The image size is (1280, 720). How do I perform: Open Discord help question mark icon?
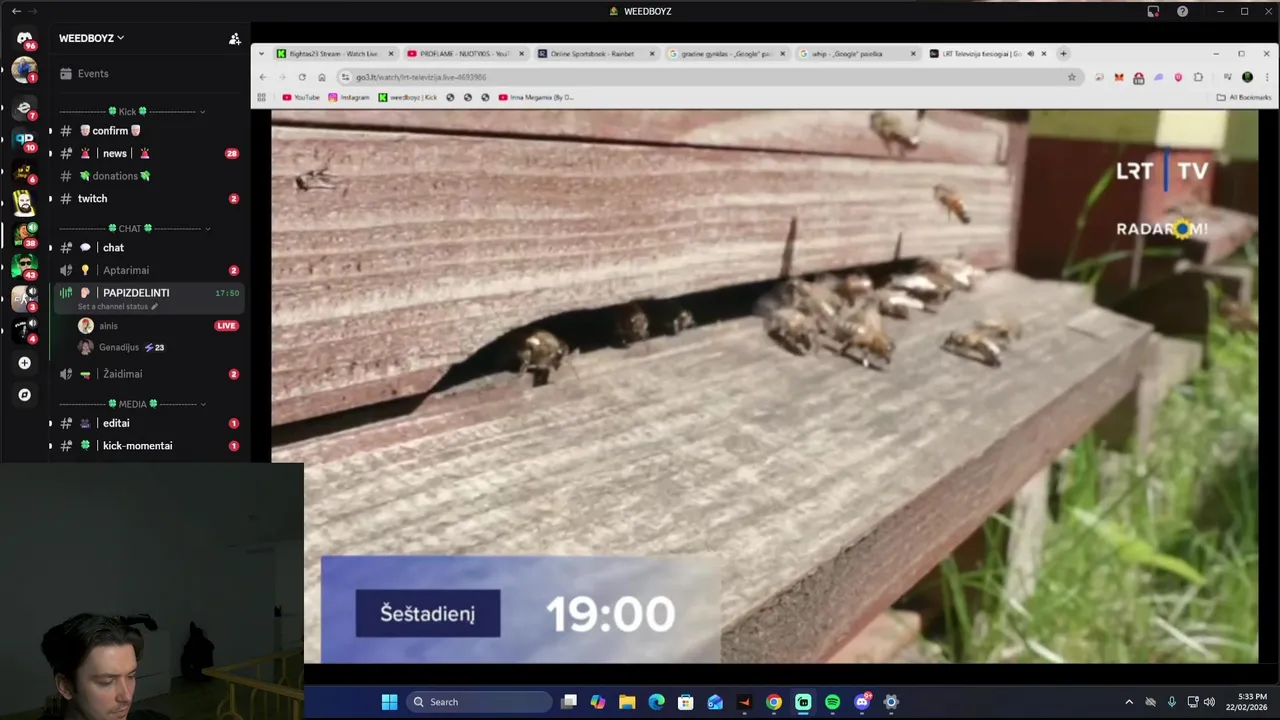click(x=1183, y=11)
